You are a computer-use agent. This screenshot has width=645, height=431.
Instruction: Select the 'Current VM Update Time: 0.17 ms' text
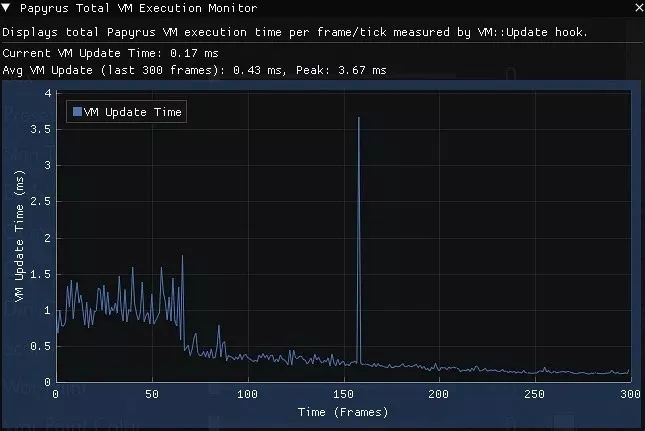(110, 53)
